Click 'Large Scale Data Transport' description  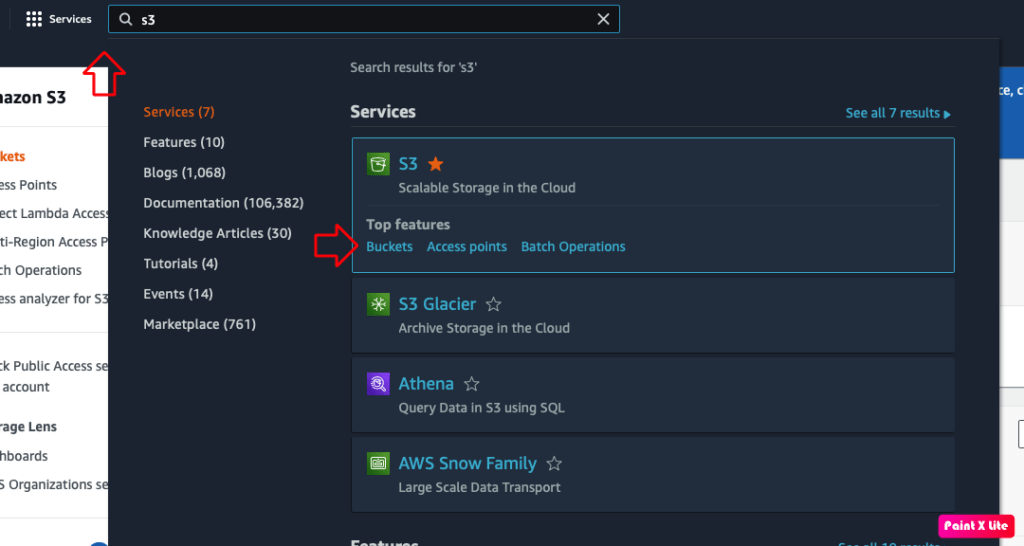point(479,488)
